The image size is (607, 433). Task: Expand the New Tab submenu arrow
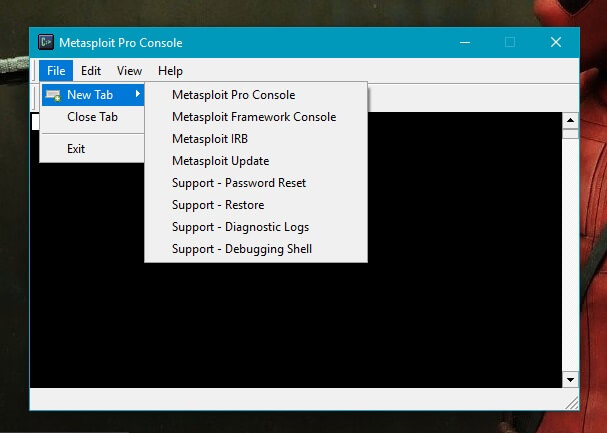point(137,94)
